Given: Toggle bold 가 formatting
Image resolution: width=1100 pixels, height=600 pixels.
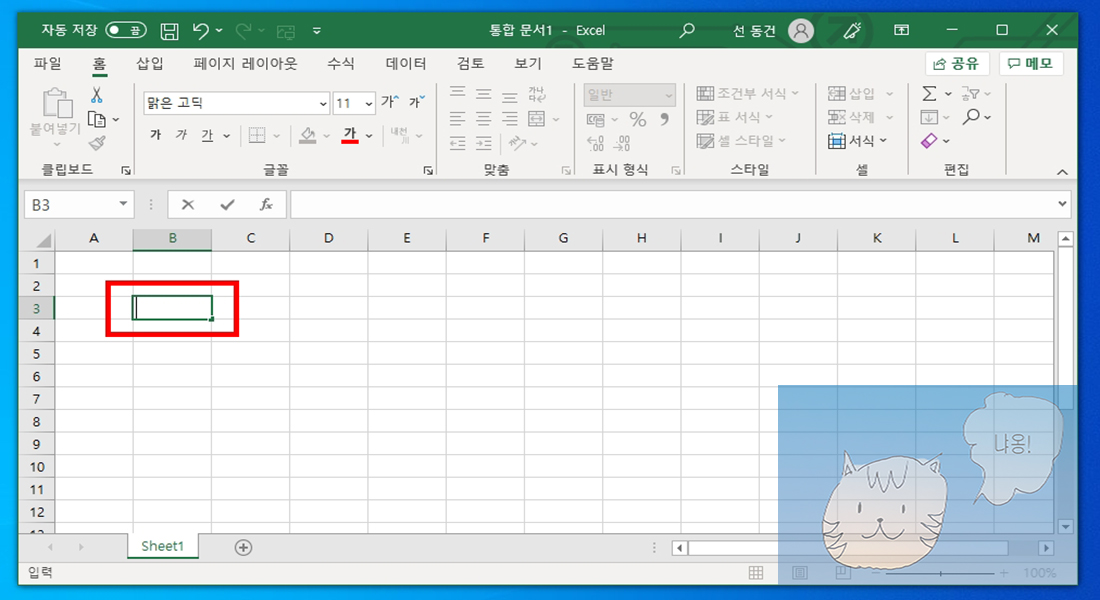Looking at the screenshot, I should coord(155,135).
